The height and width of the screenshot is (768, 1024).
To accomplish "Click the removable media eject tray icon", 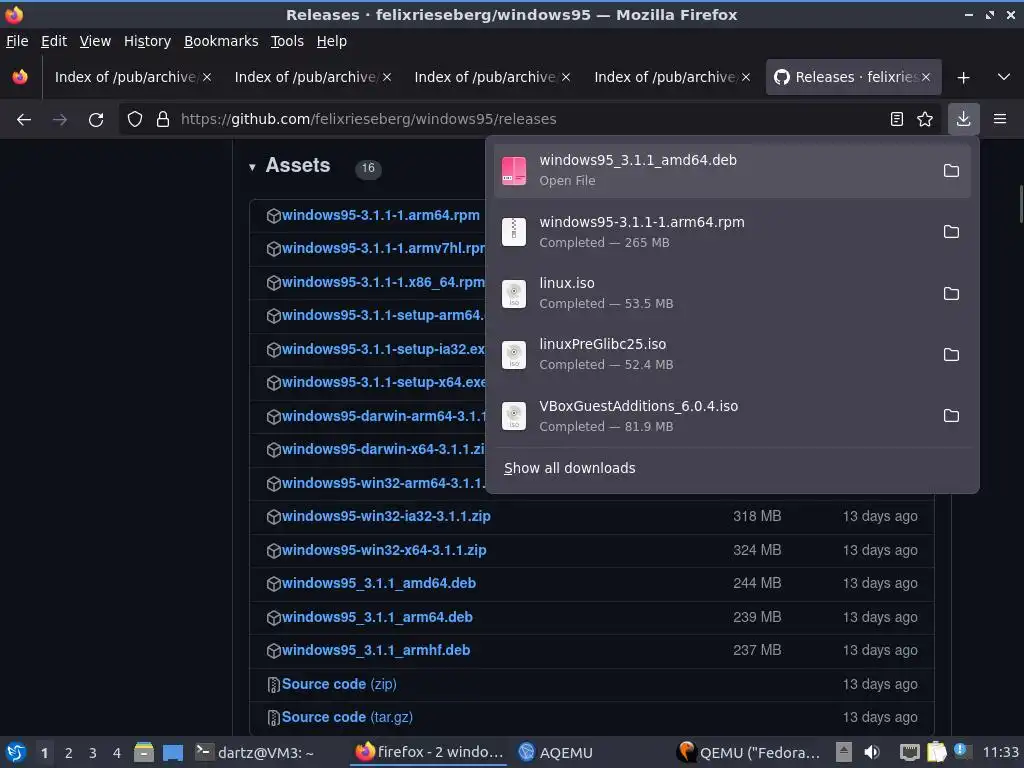I will point(844,752).
